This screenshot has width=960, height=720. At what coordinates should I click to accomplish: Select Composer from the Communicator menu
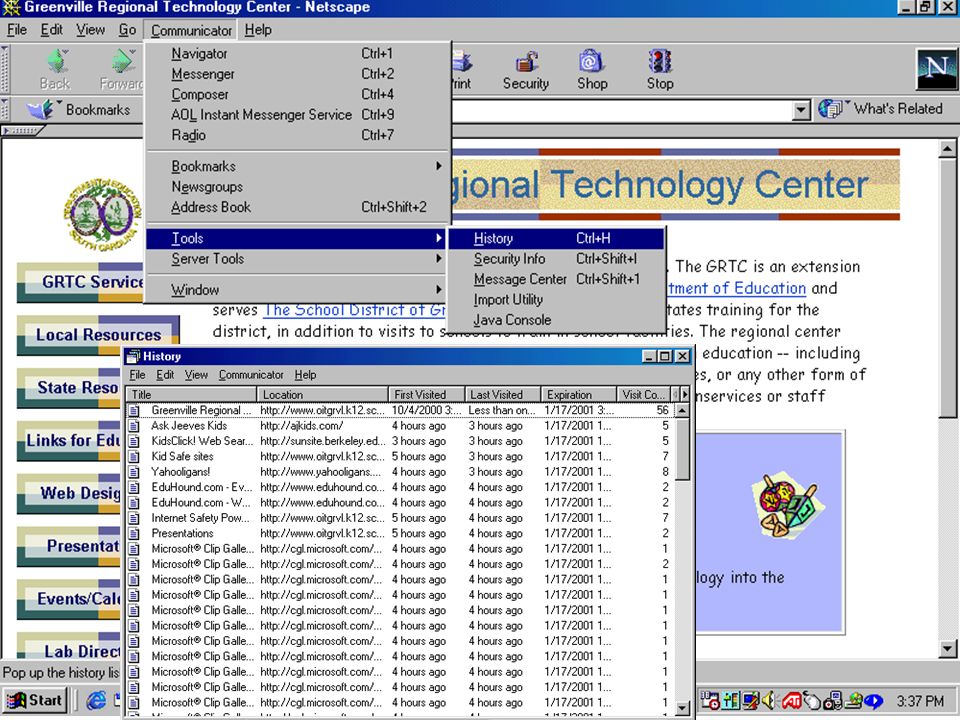click(x=298, y=94)
